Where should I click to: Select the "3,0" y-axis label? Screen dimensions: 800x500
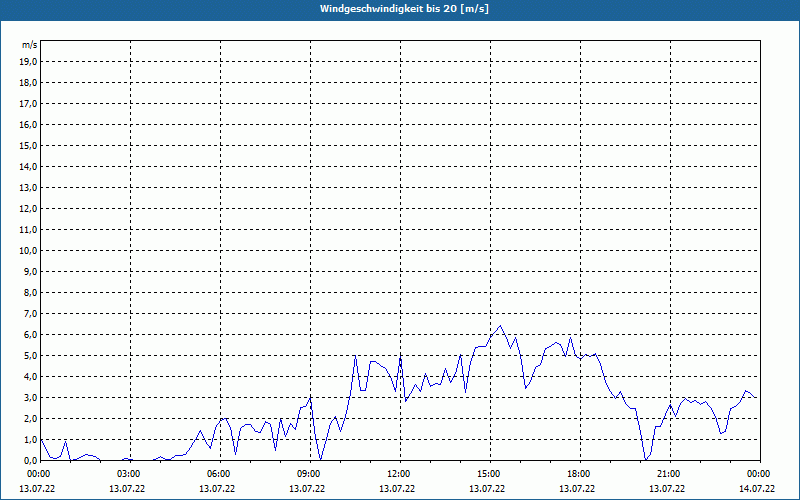click(30, 397)
